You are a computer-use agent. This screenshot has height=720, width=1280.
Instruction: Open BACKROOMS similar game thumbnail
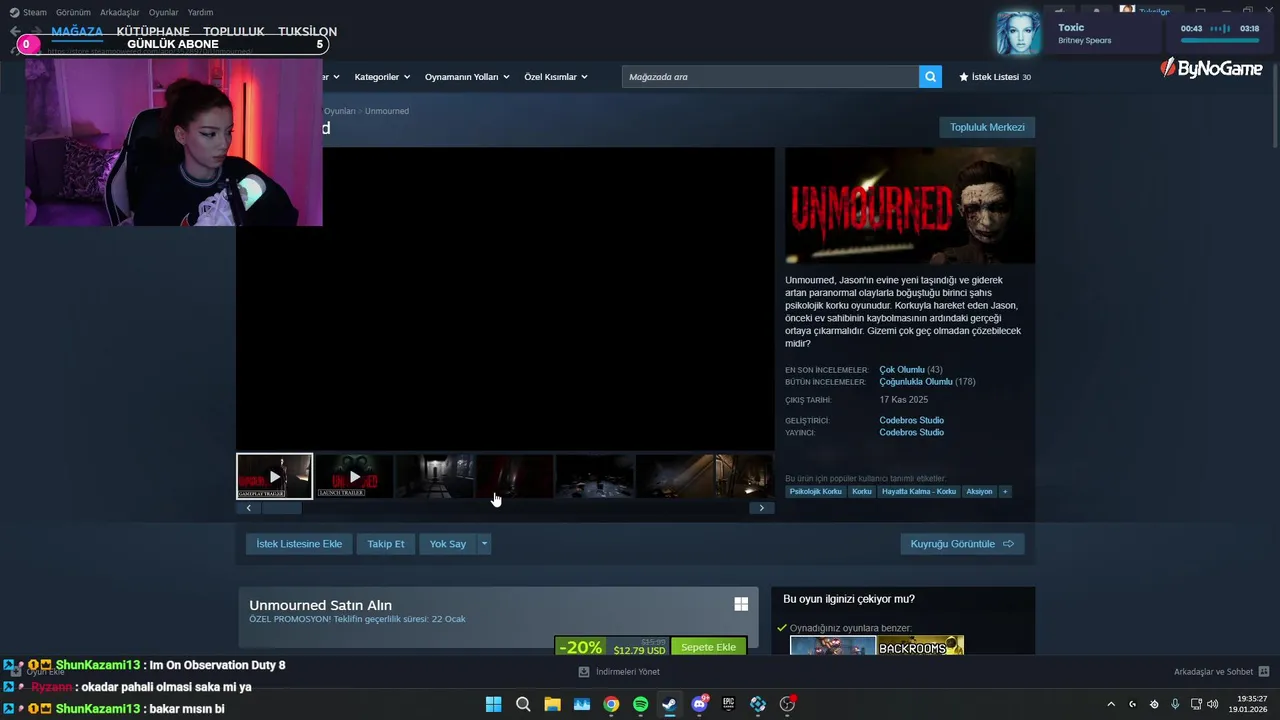coord(921,646)
